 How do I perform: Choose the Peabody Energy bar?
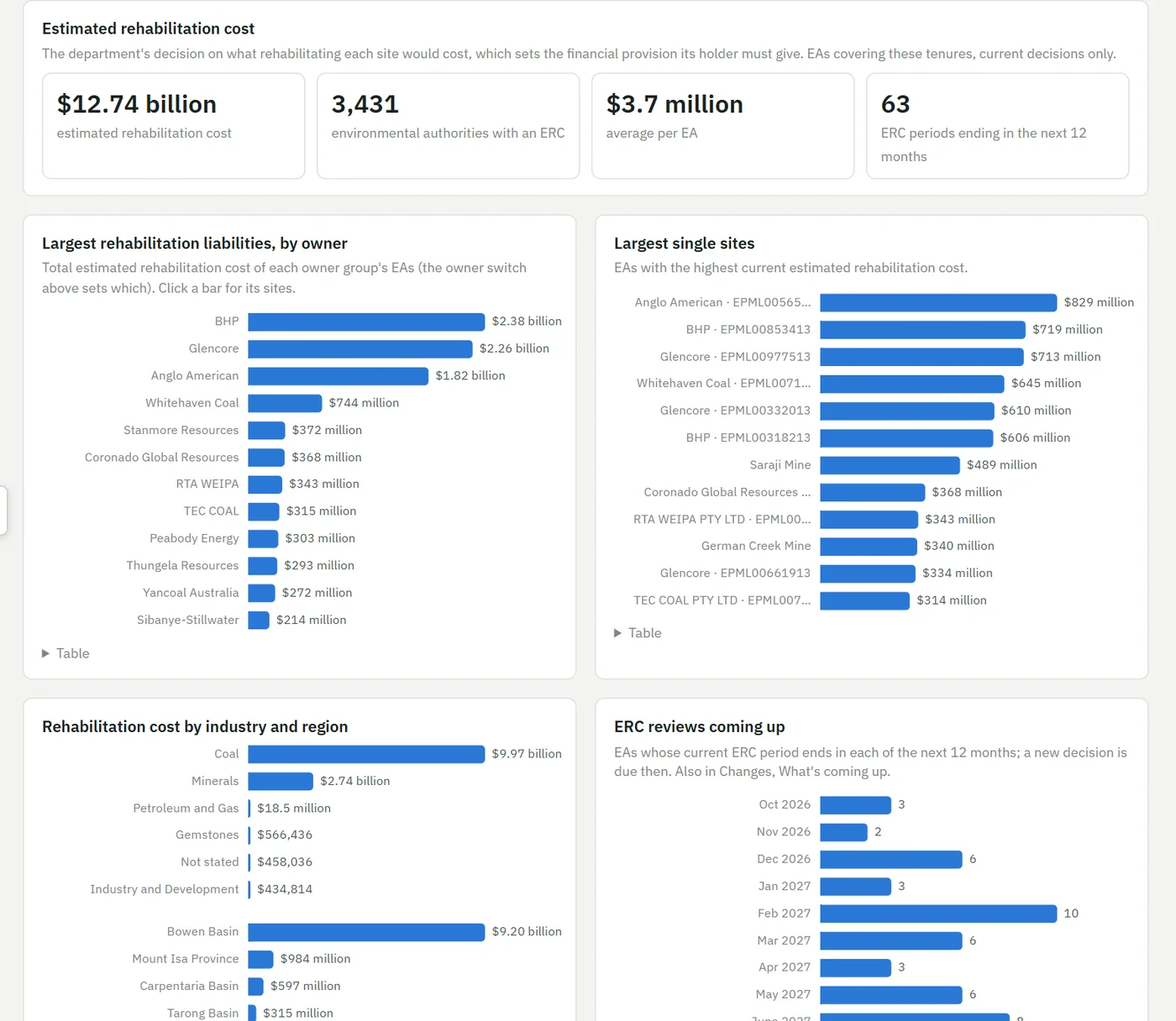coord(263,538)
